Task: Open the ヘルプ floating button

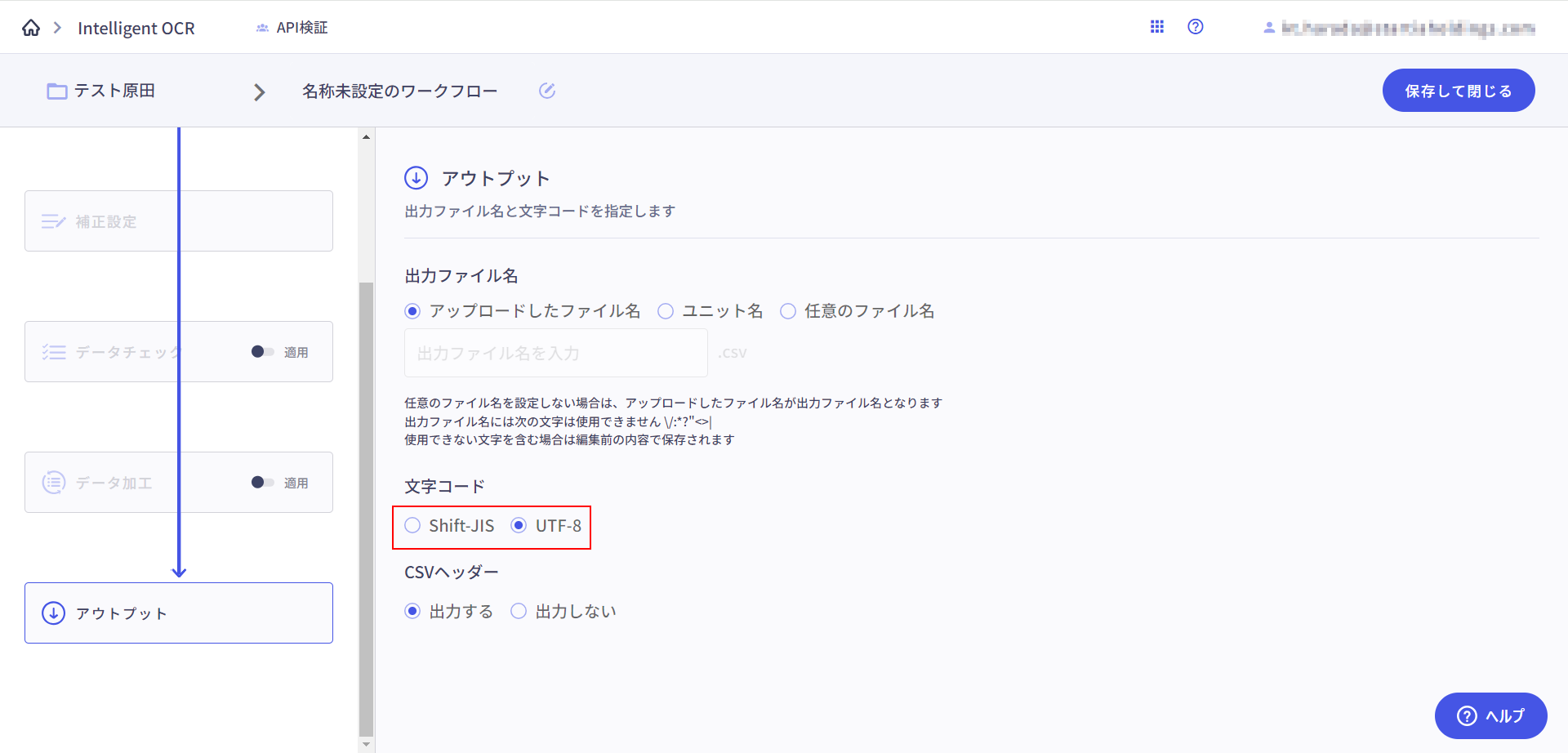Action: coord(1491,716)
